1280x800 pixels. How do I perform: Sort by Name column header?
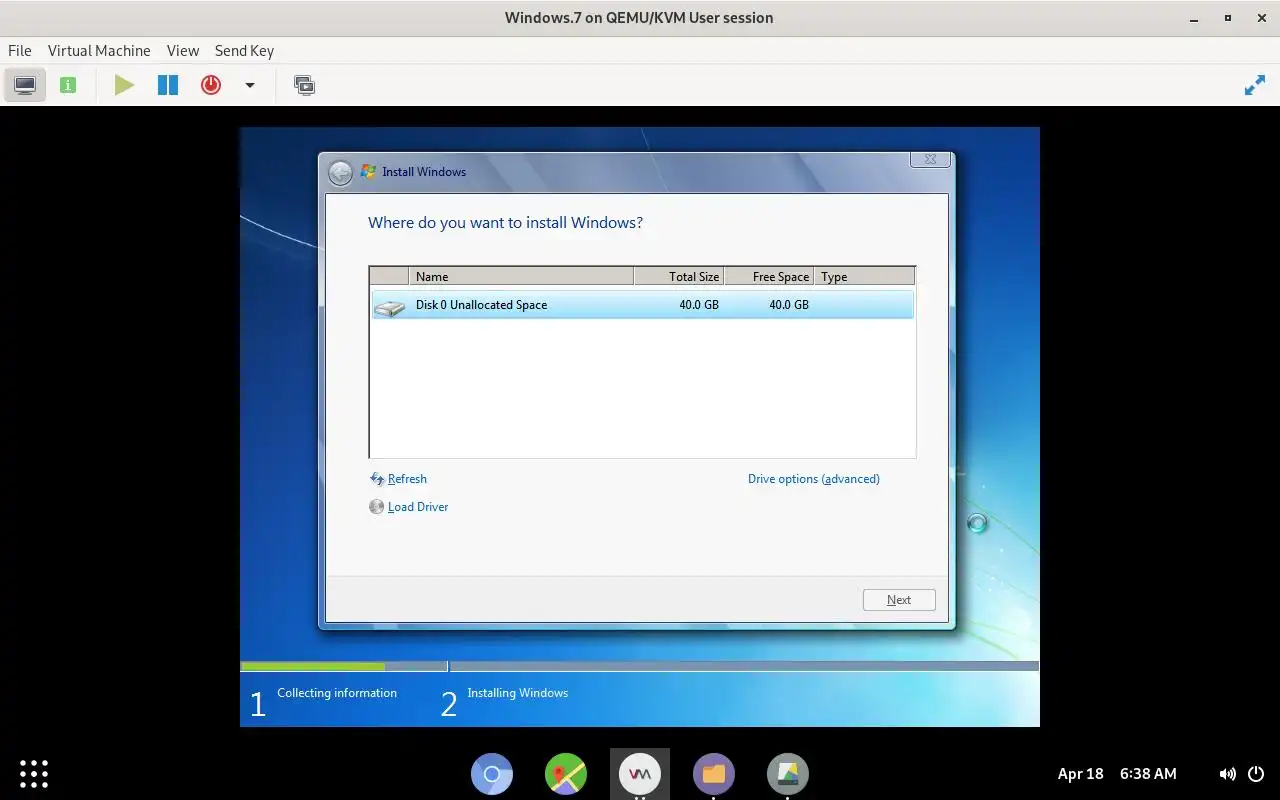click(521, 276)
